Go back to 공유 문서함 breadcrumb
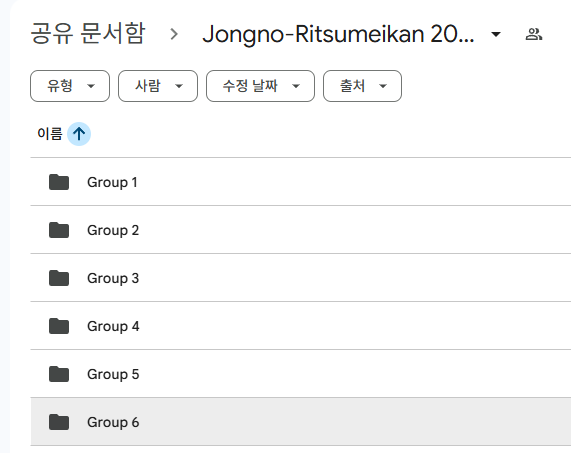 [88, 34]
